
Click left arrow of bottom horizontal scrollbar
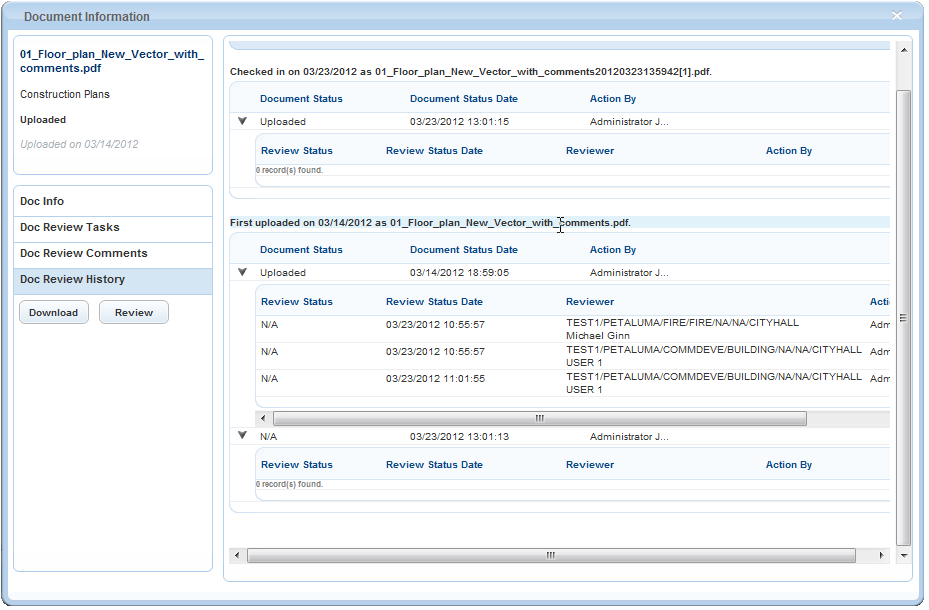(x=237, y=555)
